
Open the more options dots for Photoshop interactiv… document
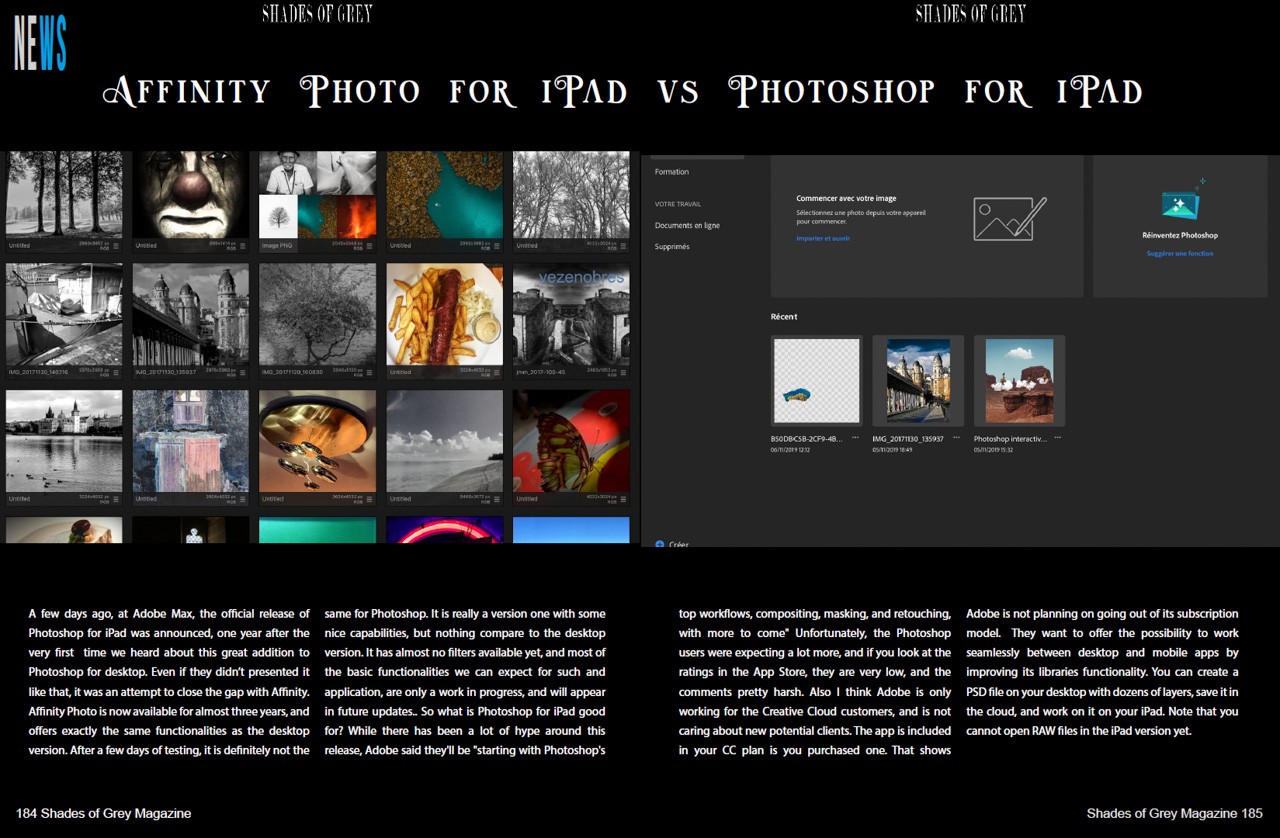pos(1057,438)
